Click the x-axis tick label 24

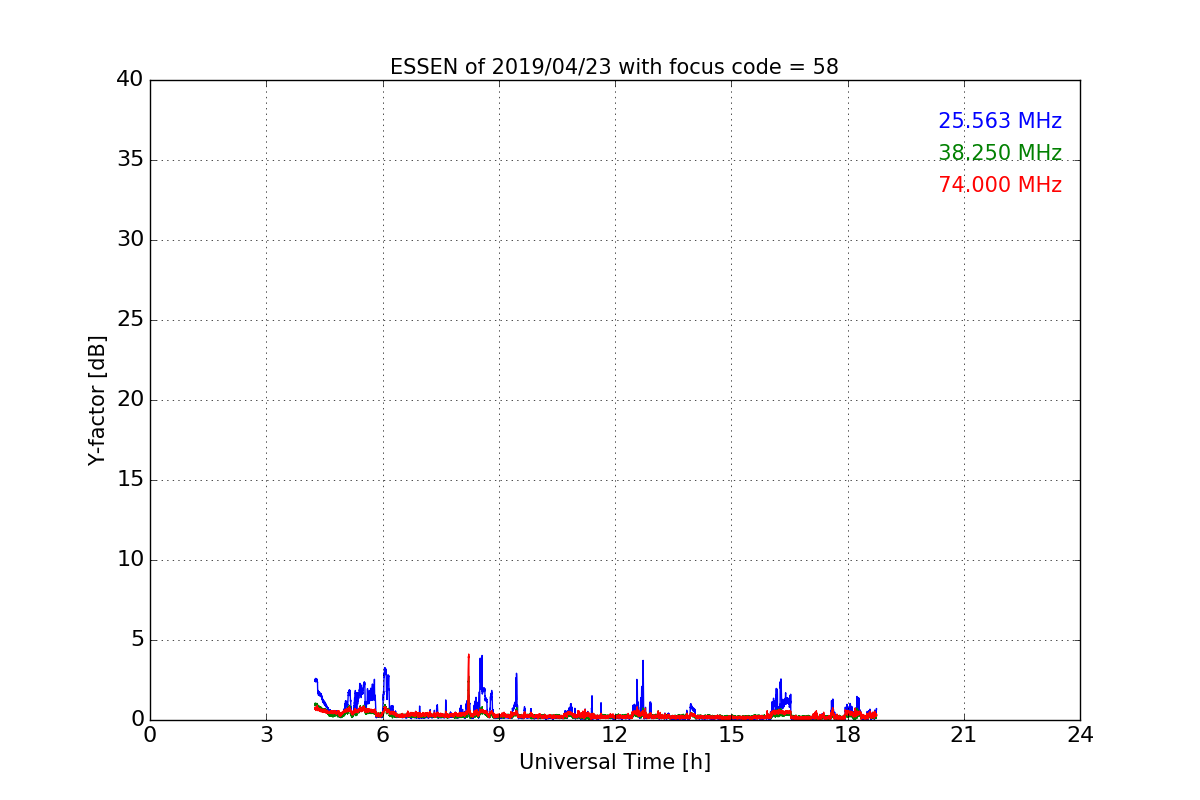1080,735
